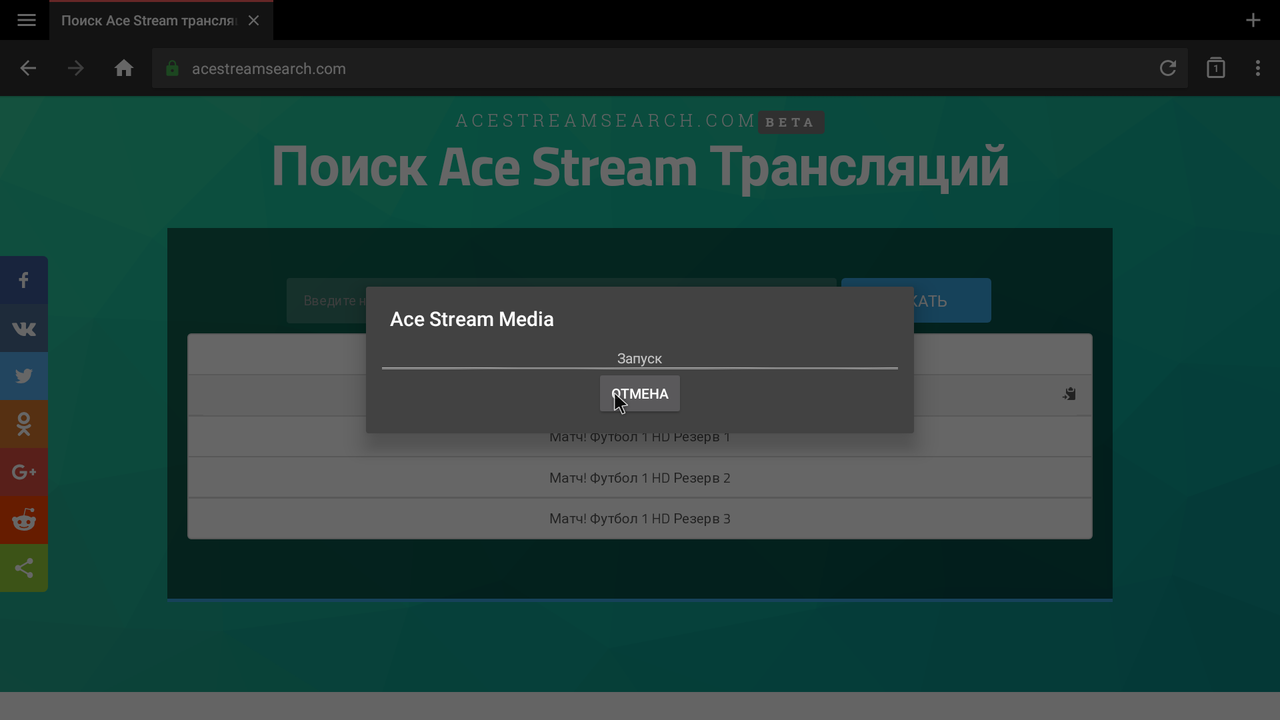Open Матч! Футбол 1 HD Резерв 3

(640, 519)
